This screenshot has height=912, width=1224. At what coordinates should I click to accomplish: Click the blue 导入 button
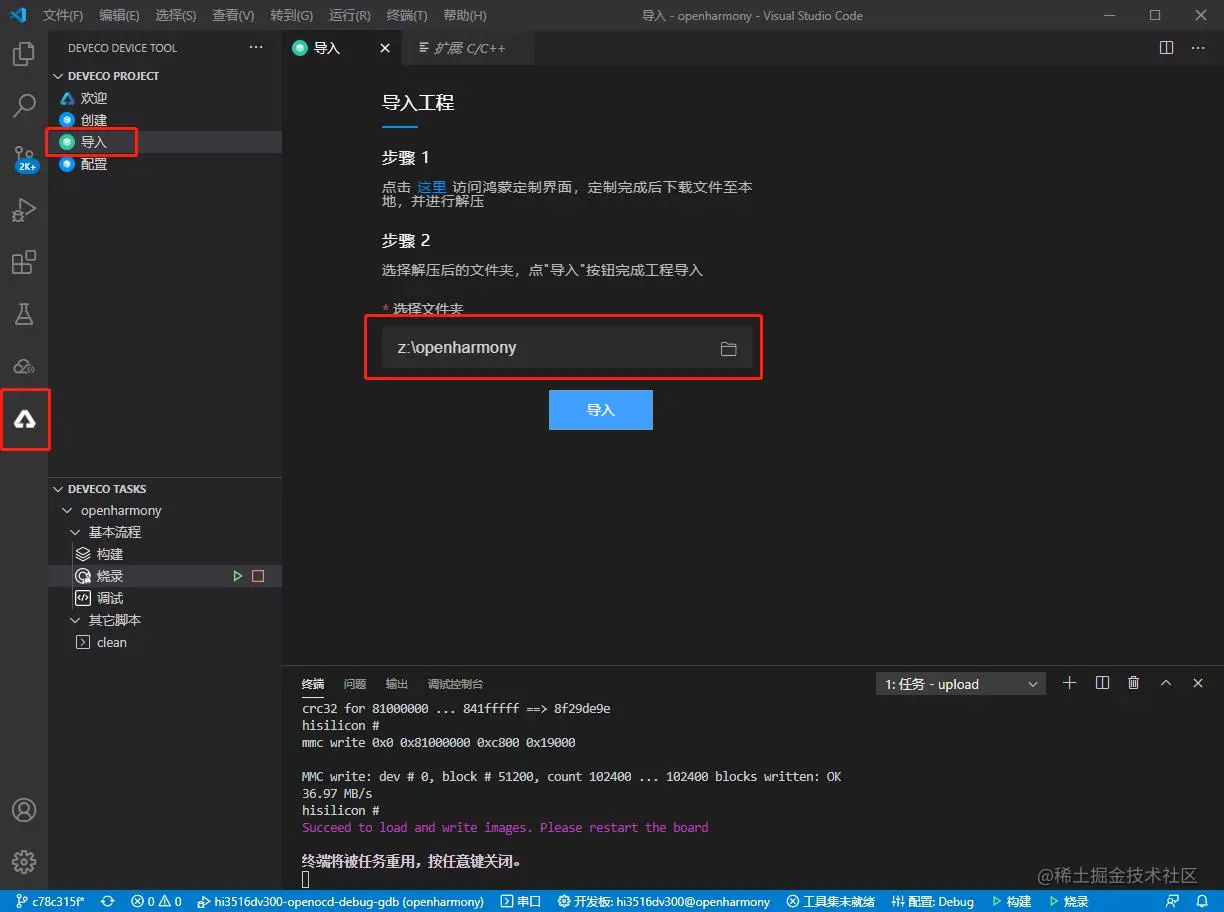601,410
